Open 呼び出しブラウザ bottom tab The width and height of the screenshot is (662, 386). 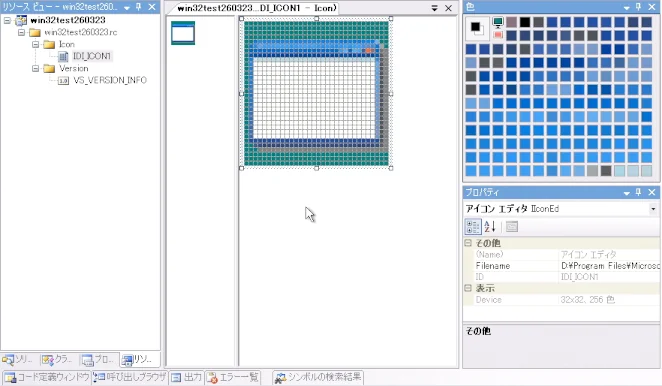pyautogui.click(x=129, y=377)
